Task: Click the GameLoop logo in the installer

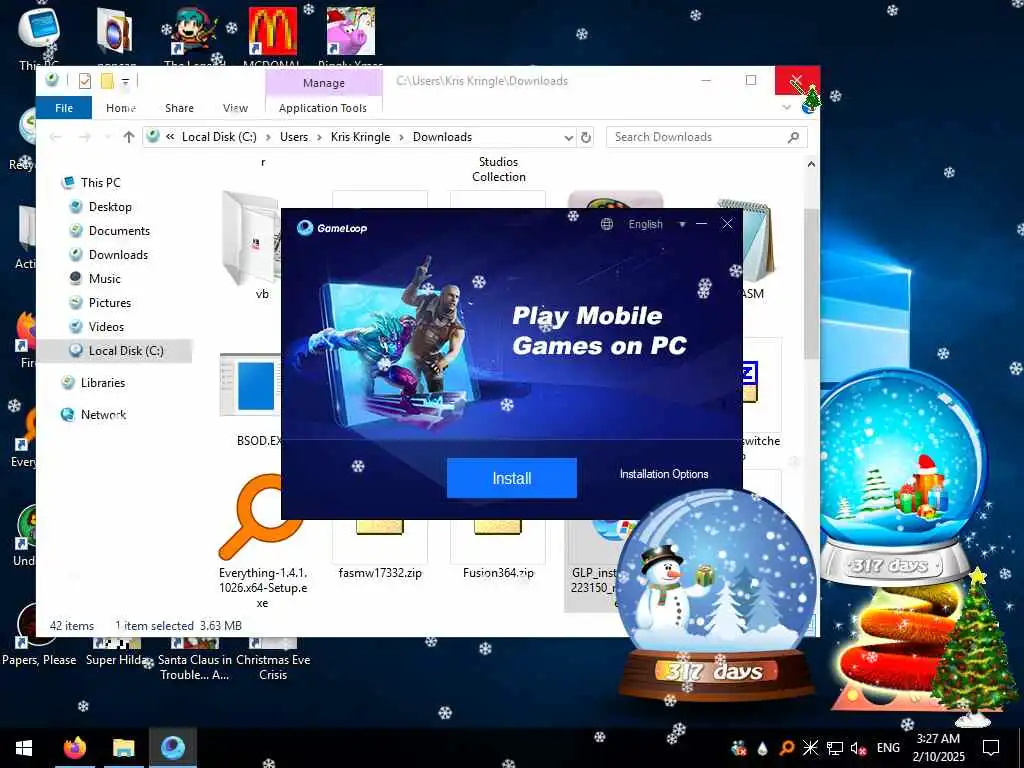Action: 332,228
